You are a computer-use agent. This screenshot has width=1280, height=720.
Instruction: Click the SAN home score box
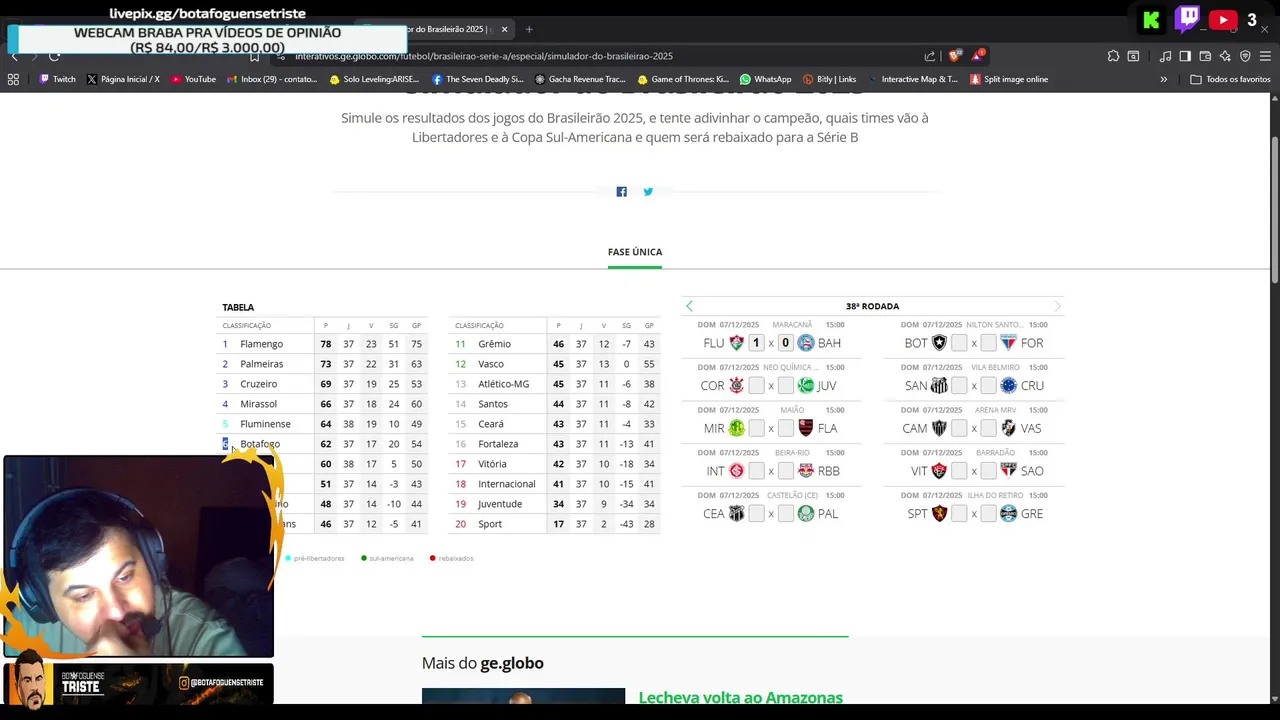click(959, 386)
